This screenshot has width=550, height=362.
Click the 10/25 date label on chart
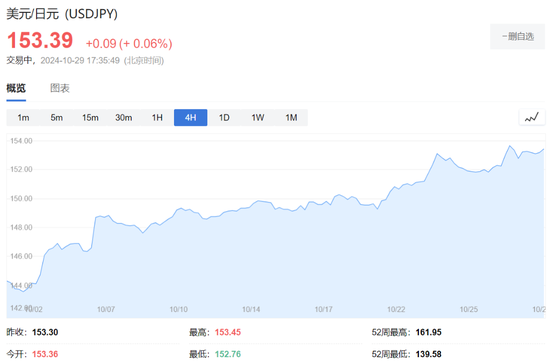click(x=469, y=309)
